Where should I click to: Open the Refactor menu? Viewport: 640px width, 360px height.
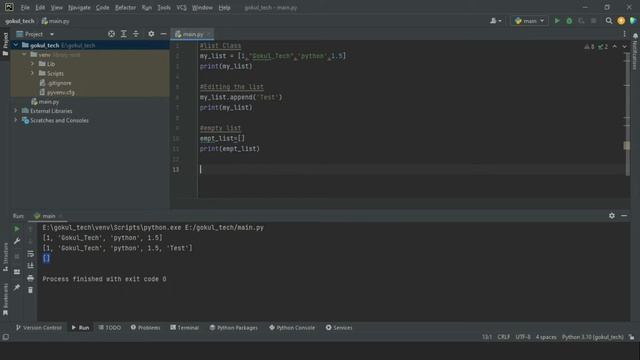click(x=125, y=7)
